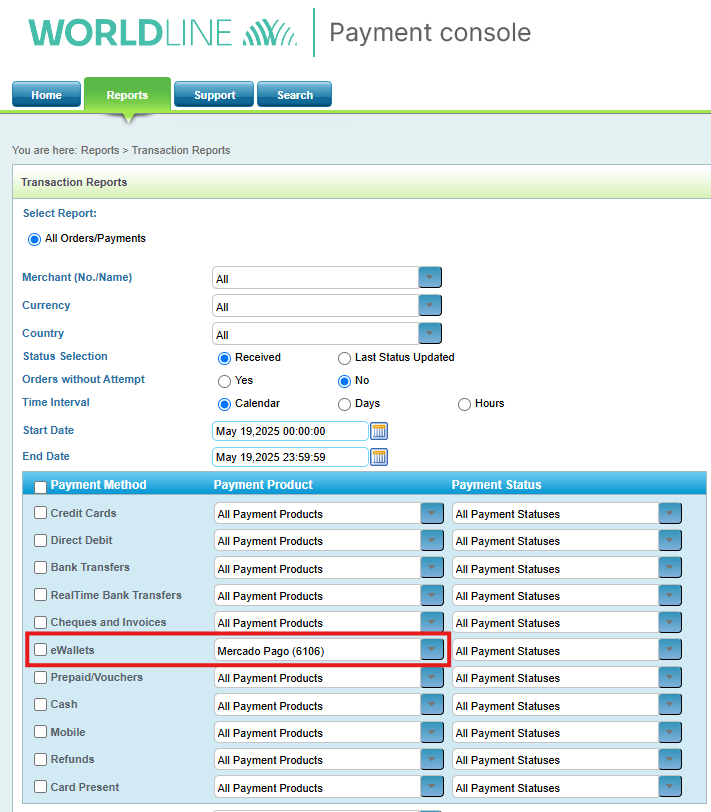Enable the Credit Cards checkbox
This screenshot has width=711, height=812.
(x=41, y=513)
